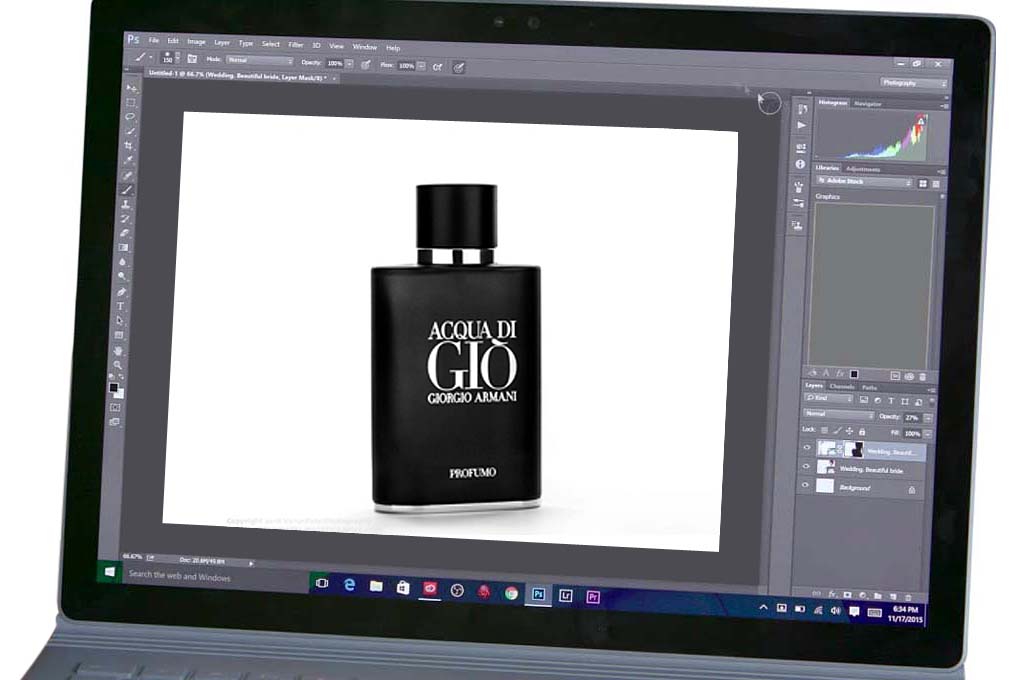Add layer style fx icon at panel bottom
This screenshot has height=680, width=1024.
click(832, 594)
